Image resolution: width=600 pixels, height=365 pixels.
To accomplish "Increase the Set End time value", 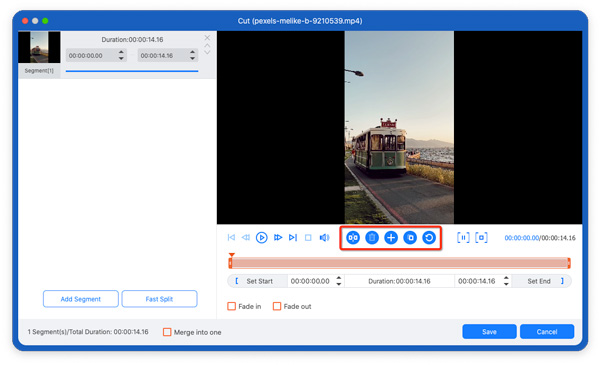I will [x=506, y=278].
